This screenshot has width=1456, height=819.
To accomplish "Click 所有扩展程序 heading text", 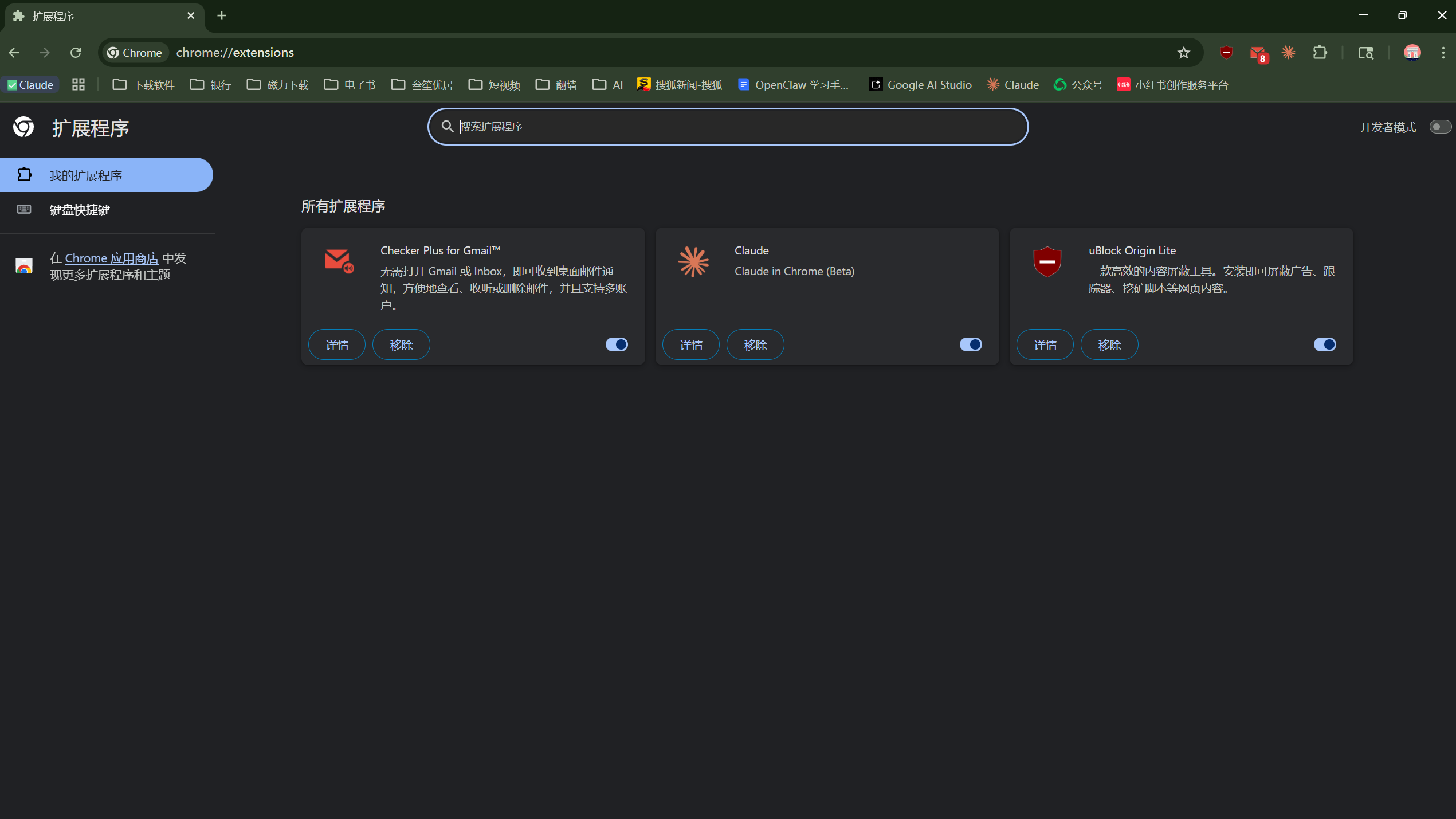I will pos(343,206).
